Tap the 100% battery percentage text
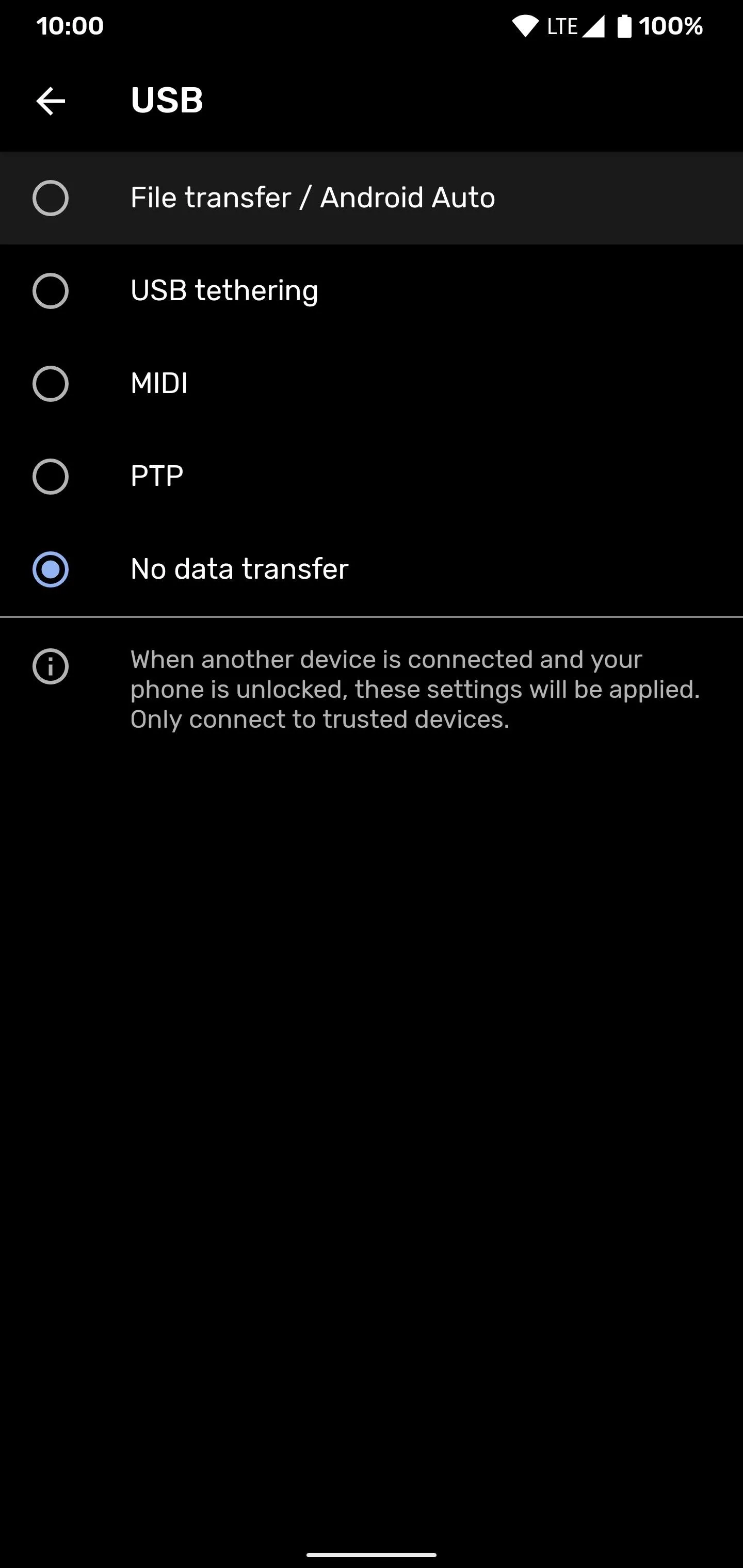The image size is (743, 1568). click(x=671, y=26)
